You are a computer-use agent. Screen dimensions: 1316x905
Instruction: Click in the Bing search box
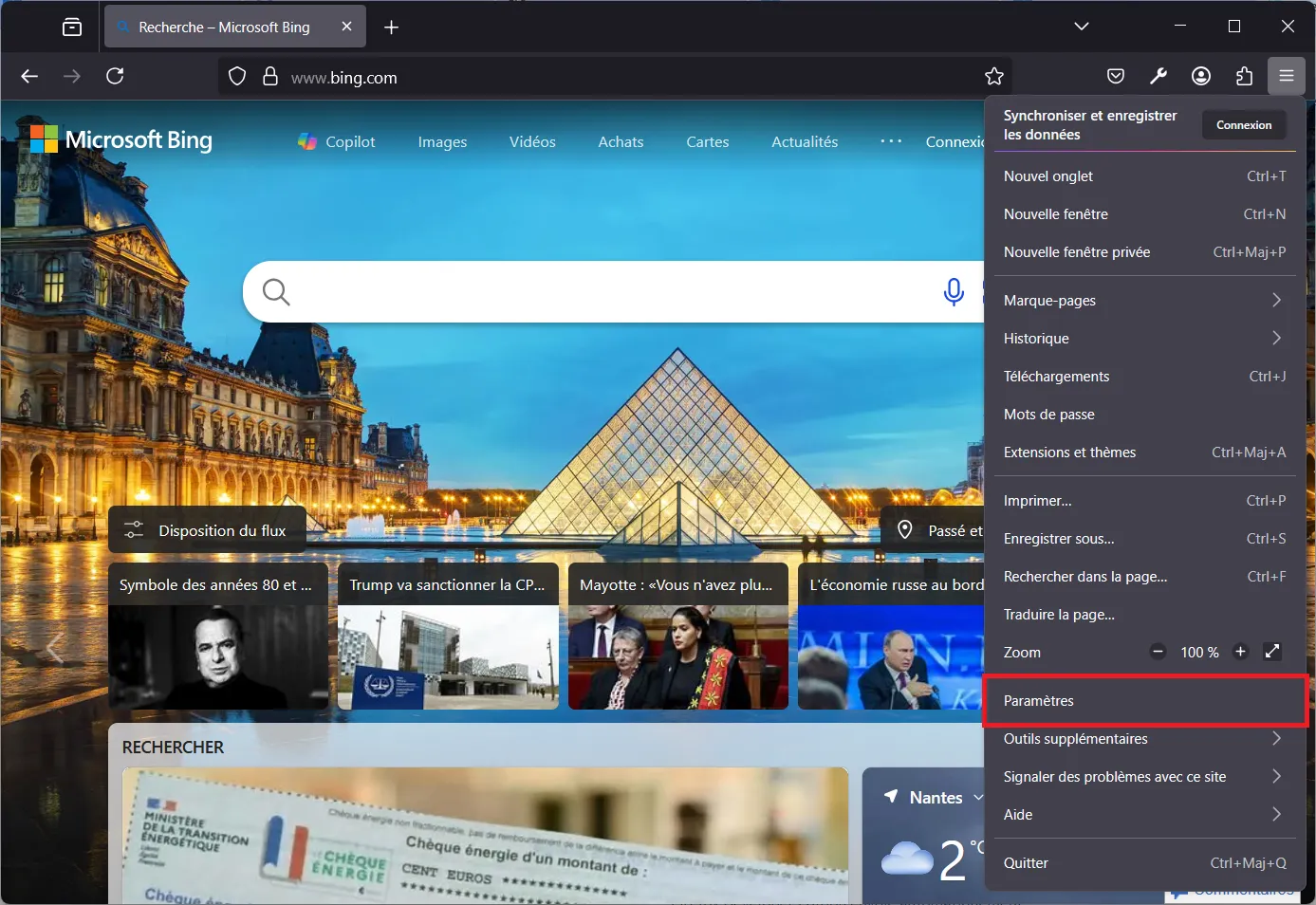613,292
